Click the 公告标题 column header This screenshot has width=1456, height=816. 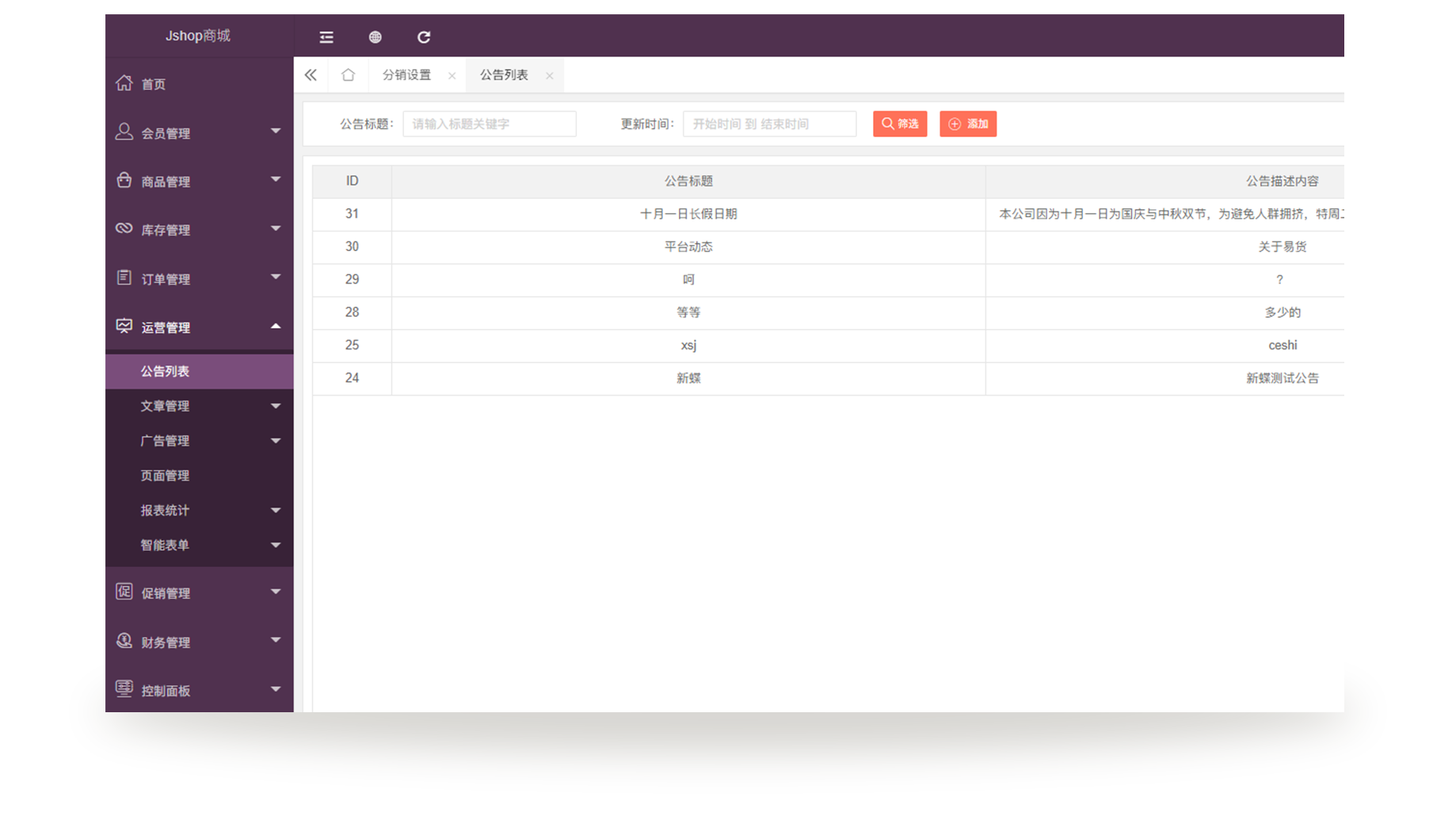[x=688, y=181]
